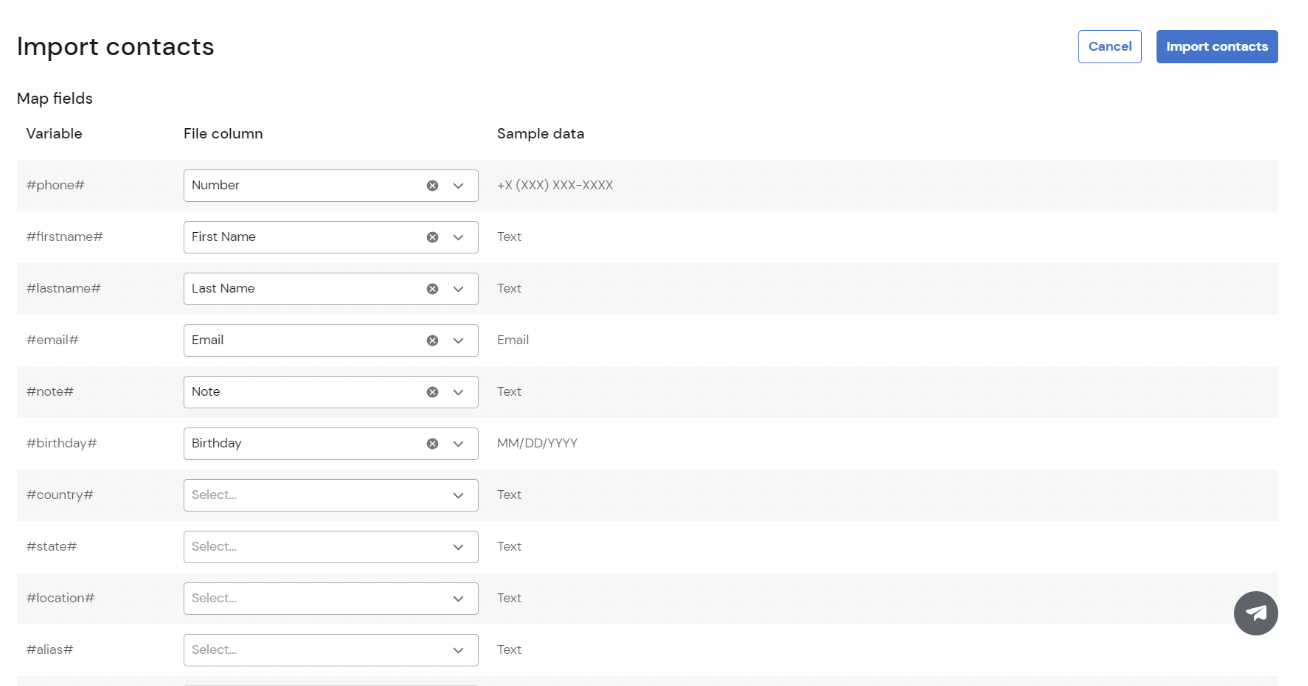This screenshot has height=686, width=1308.
Task: Clear the Birthday mapping for #birthday#
Action: (x=432, y=443)
